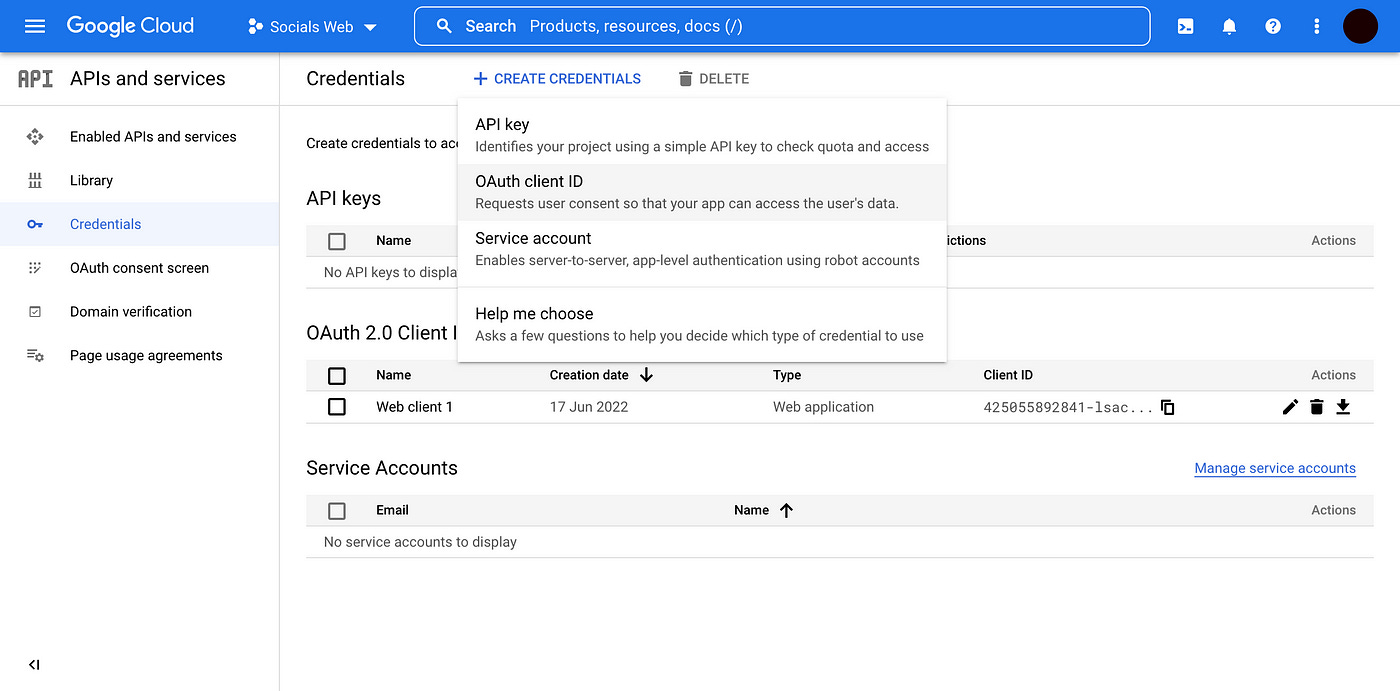Open Manage service accounts link

(x=1275, y=468)
